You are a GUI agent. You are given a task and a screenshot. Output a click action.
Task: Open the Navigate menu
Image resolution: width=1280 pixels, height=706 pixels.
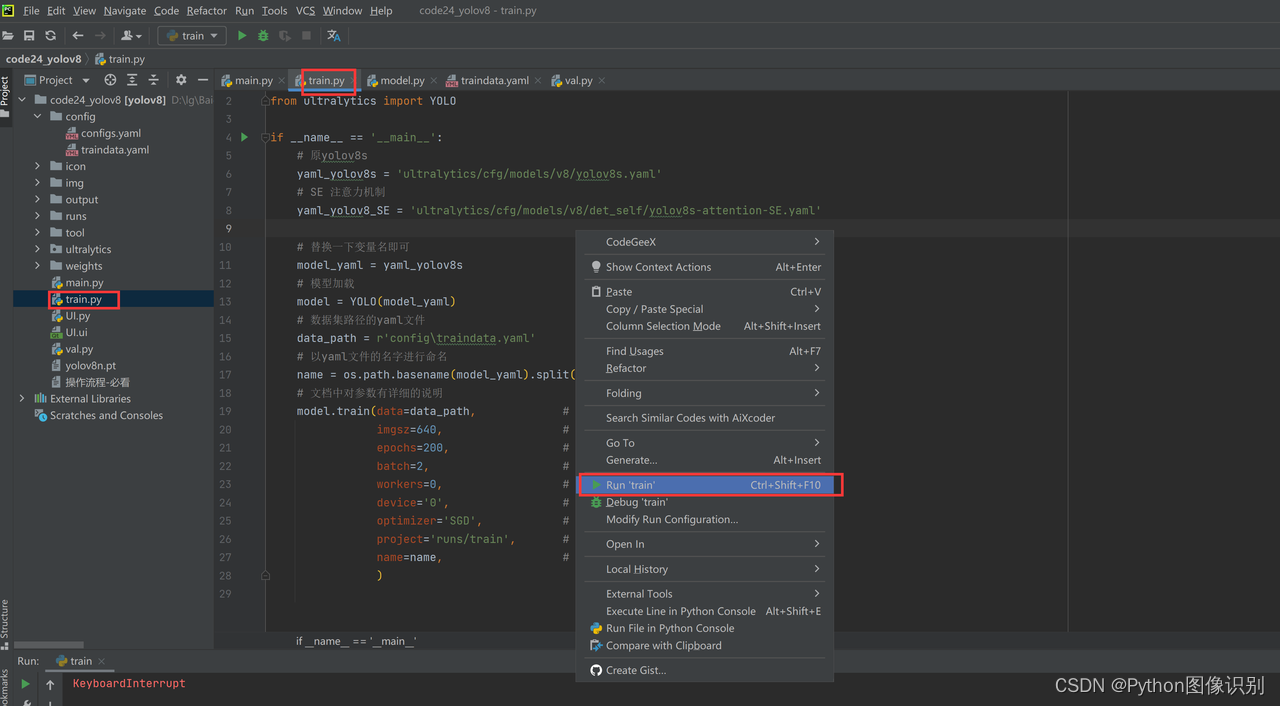point(125,10)
